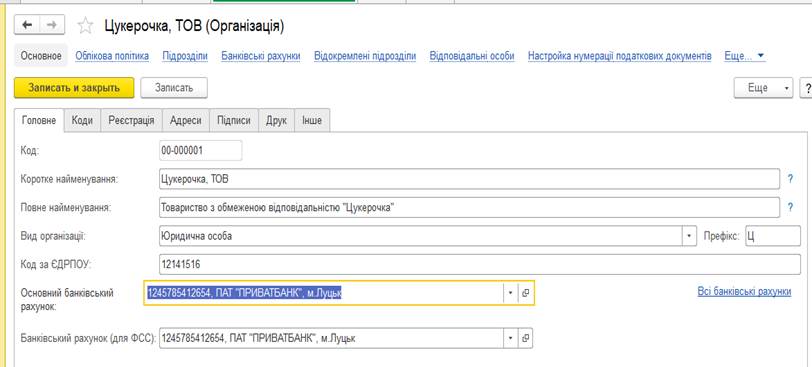Open the Еще... navigation dropdown
The image size is (812, 367).
745,56
